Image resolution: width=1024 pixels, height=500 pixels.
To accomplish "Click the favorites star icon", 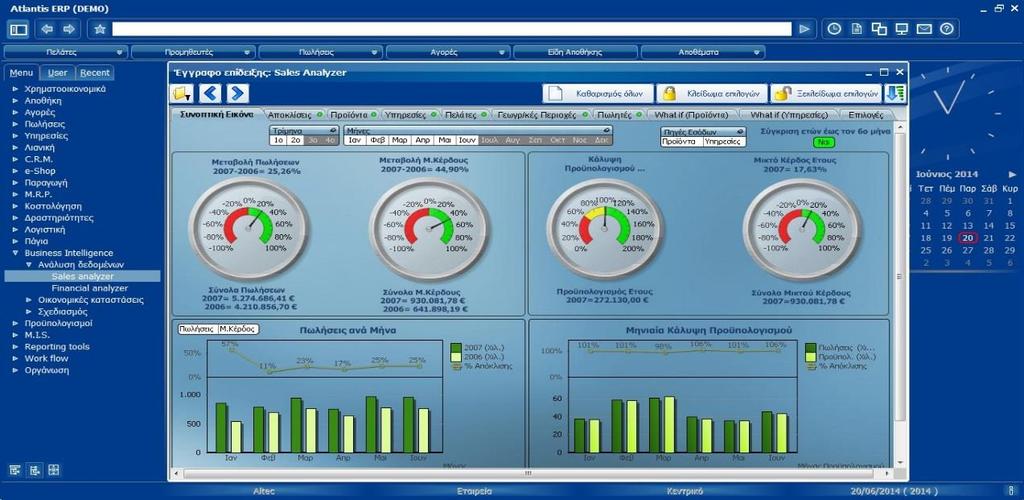I will coord(99,29).
